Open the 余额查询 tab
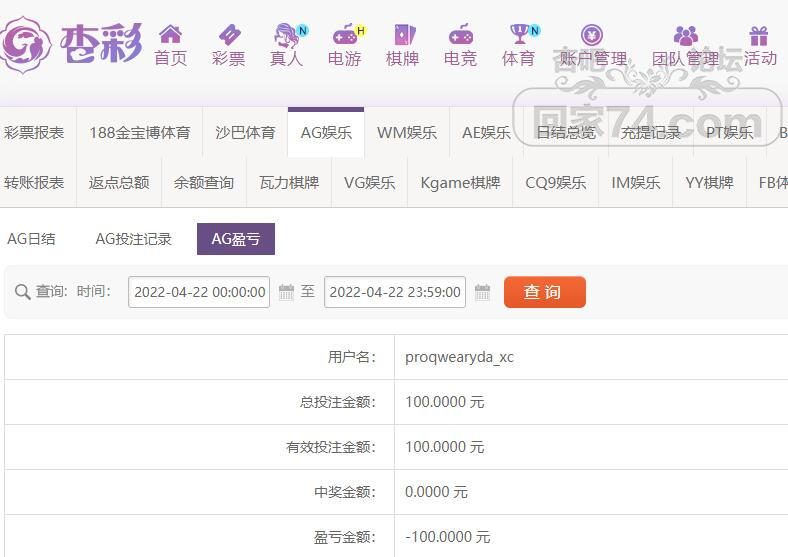Screen dimensions: 788x557 click(x=204, y=182)
